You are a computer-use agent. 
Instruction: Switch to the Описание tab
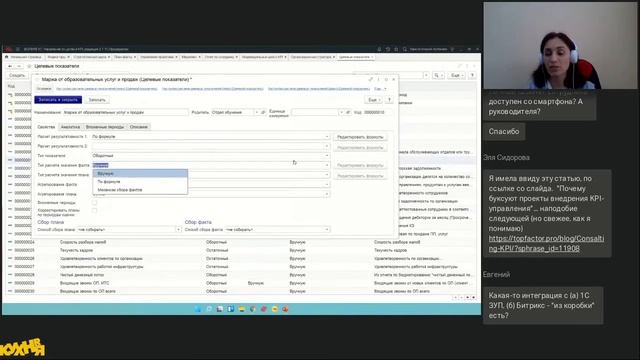(138, 127)
